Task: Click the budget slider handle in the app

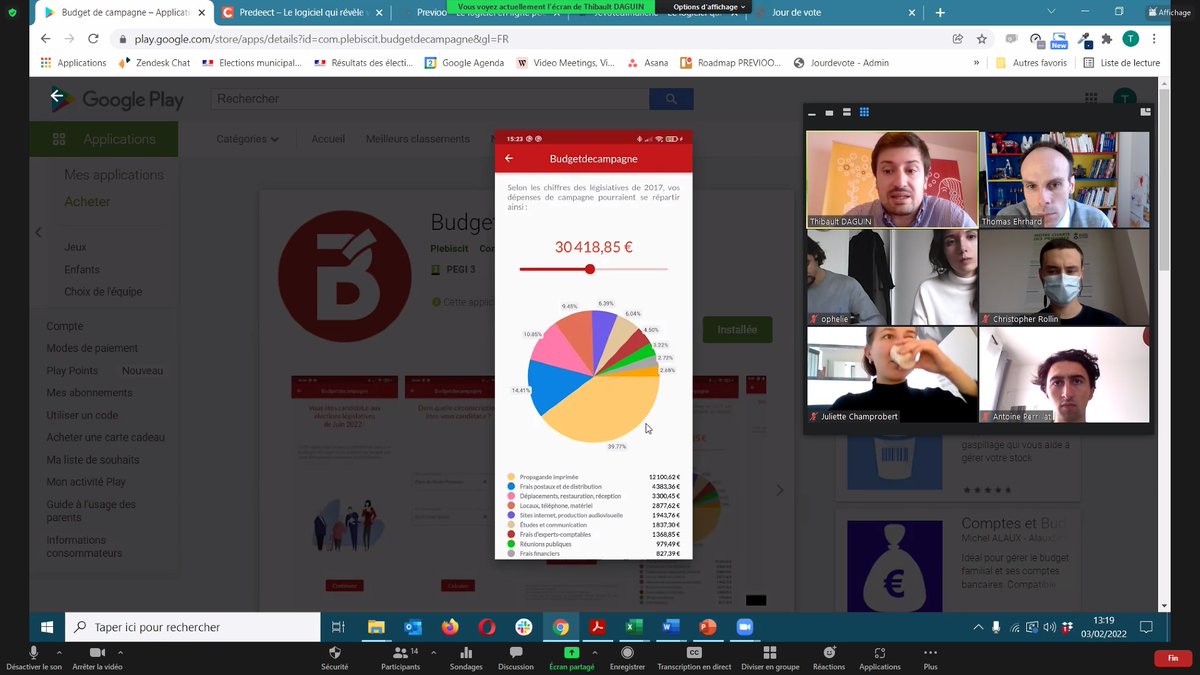Action: (x=590, y=269)
